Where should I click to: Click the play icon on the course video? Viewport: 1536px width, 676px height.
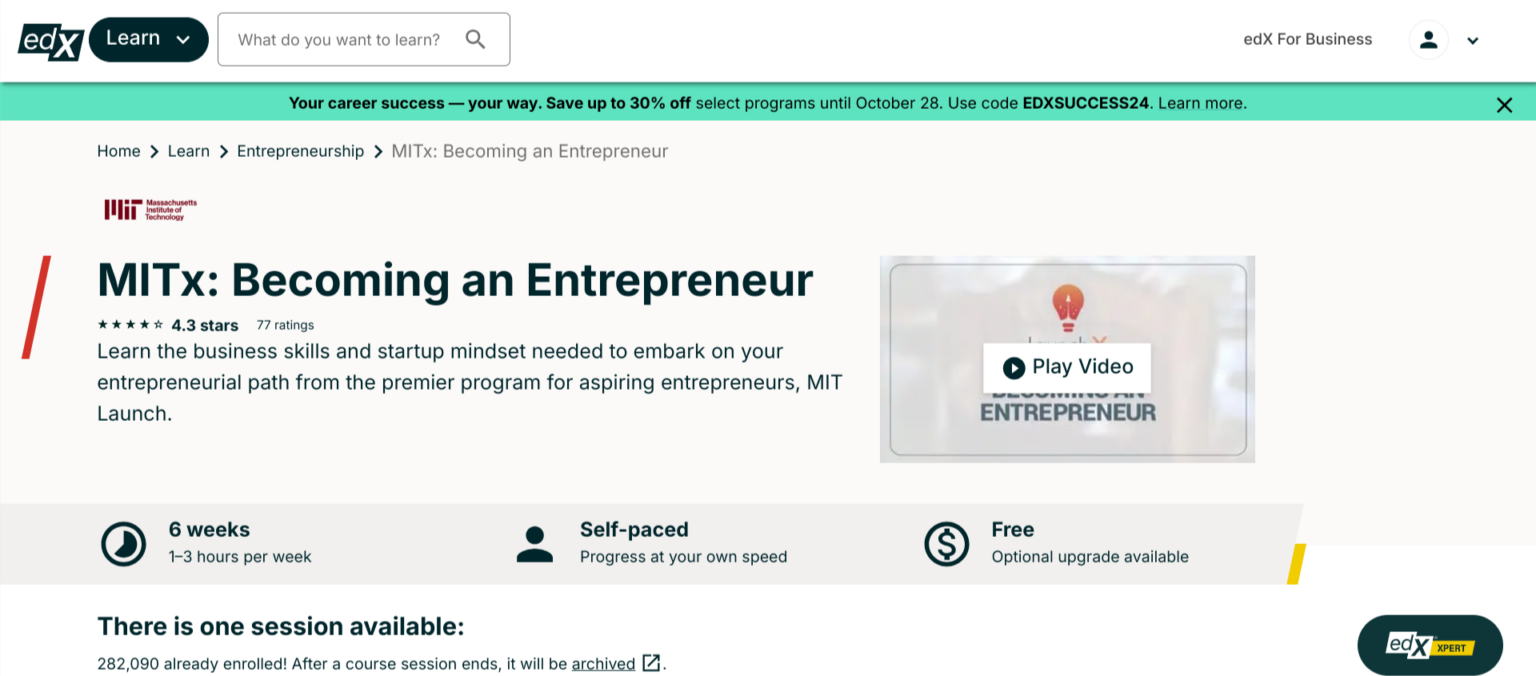1014,367
